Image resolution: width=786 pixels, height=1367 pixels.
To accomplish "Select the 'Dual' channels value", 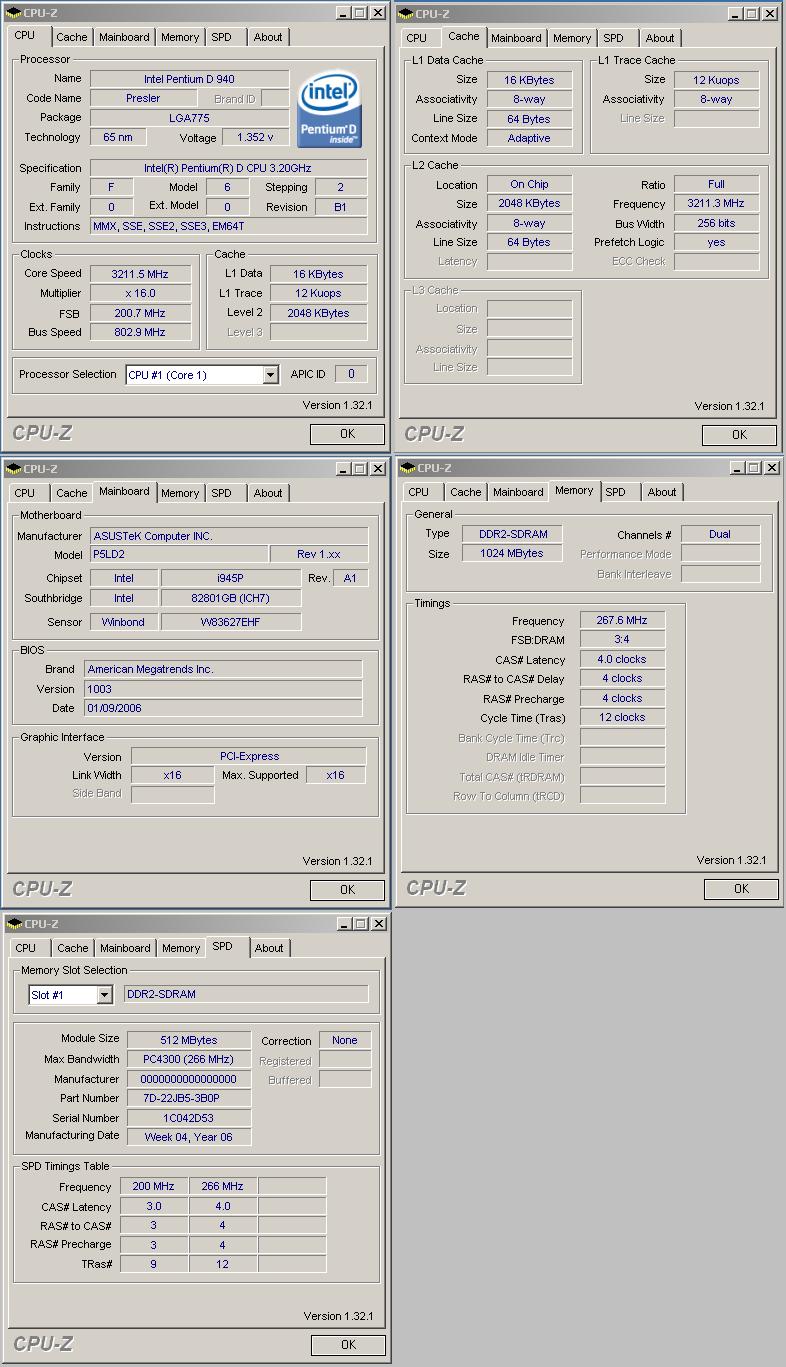I will (720, 534).
